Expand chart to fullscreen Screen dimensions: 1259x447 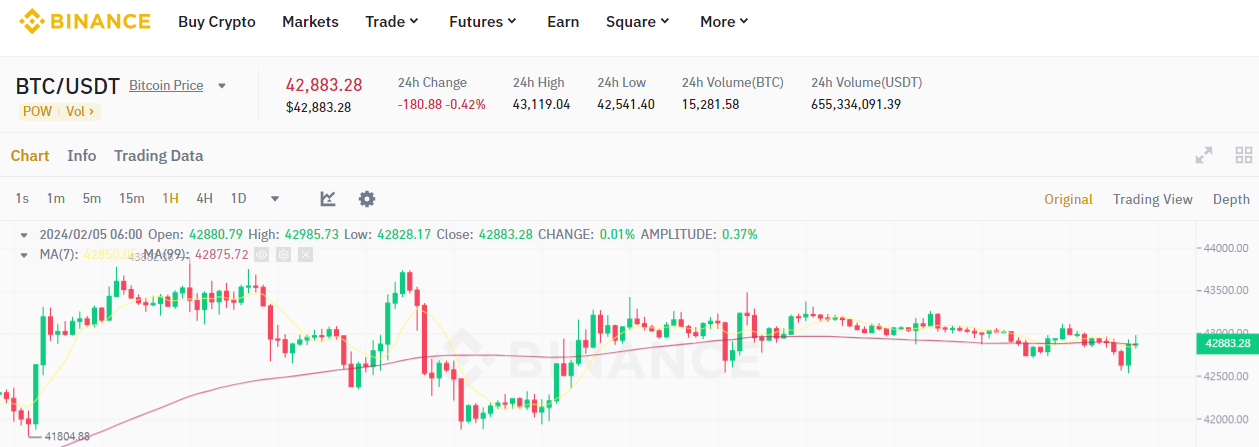(x=1204, y=155)
